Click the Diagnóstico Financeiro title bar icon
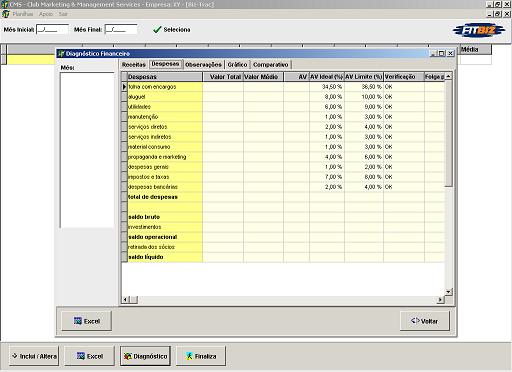Image resolution: width=512 pixels, height=372 pixels. point(61,53)
